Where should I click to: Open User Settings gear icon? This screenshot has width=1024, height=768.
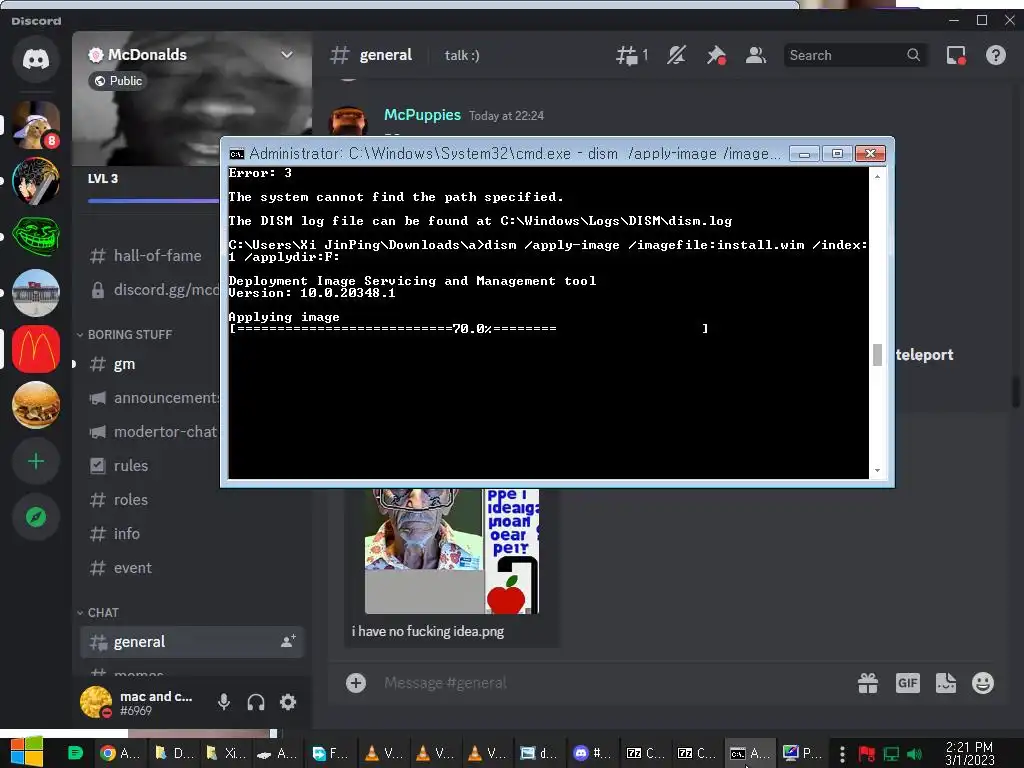point(288,702)
